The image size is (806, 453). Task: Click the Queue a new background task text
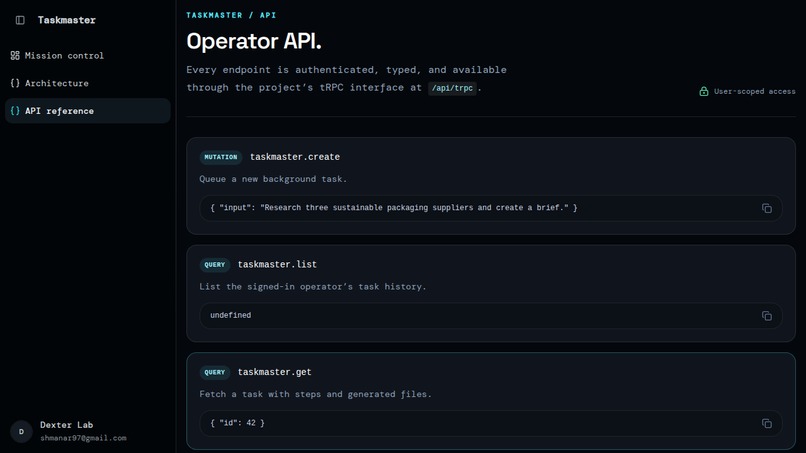[273, 179]
